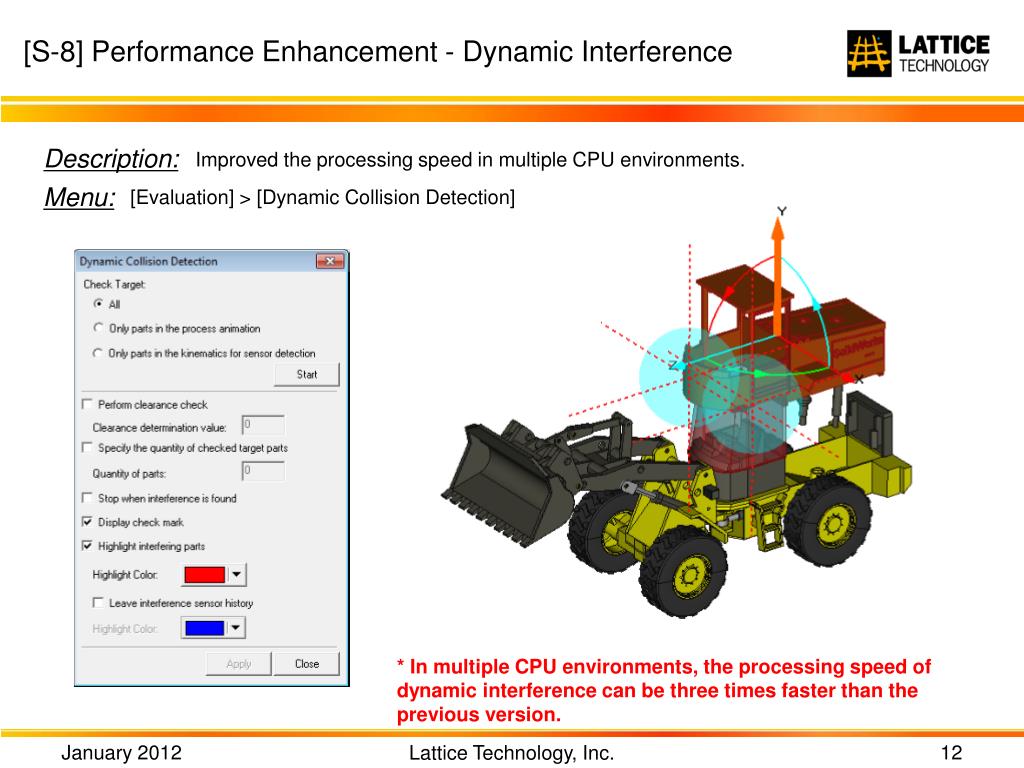1024x768 pixels.
Task: Uncheck 'Display check mark' checkbox
Action: [87, 522]
